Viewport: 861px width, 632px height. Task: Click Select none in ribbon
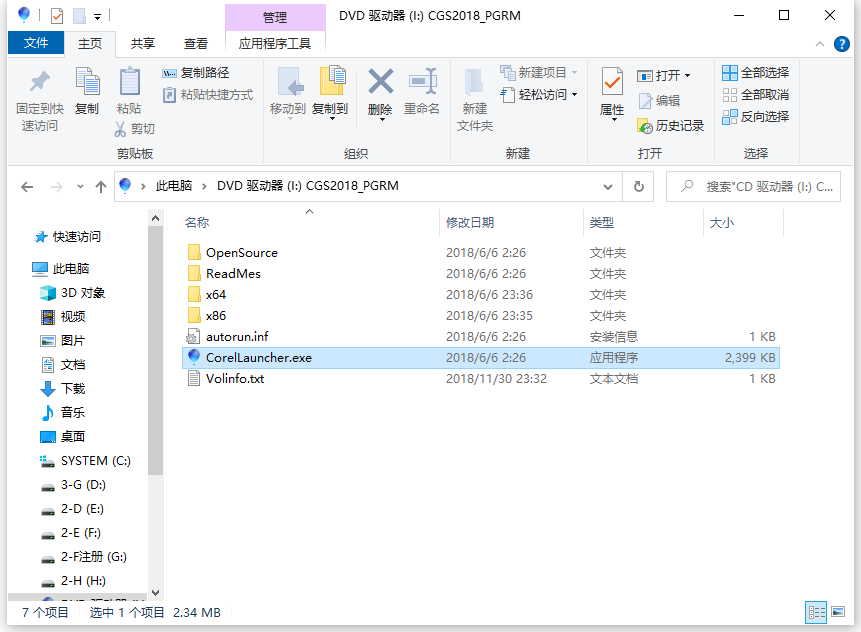[756, 94]
